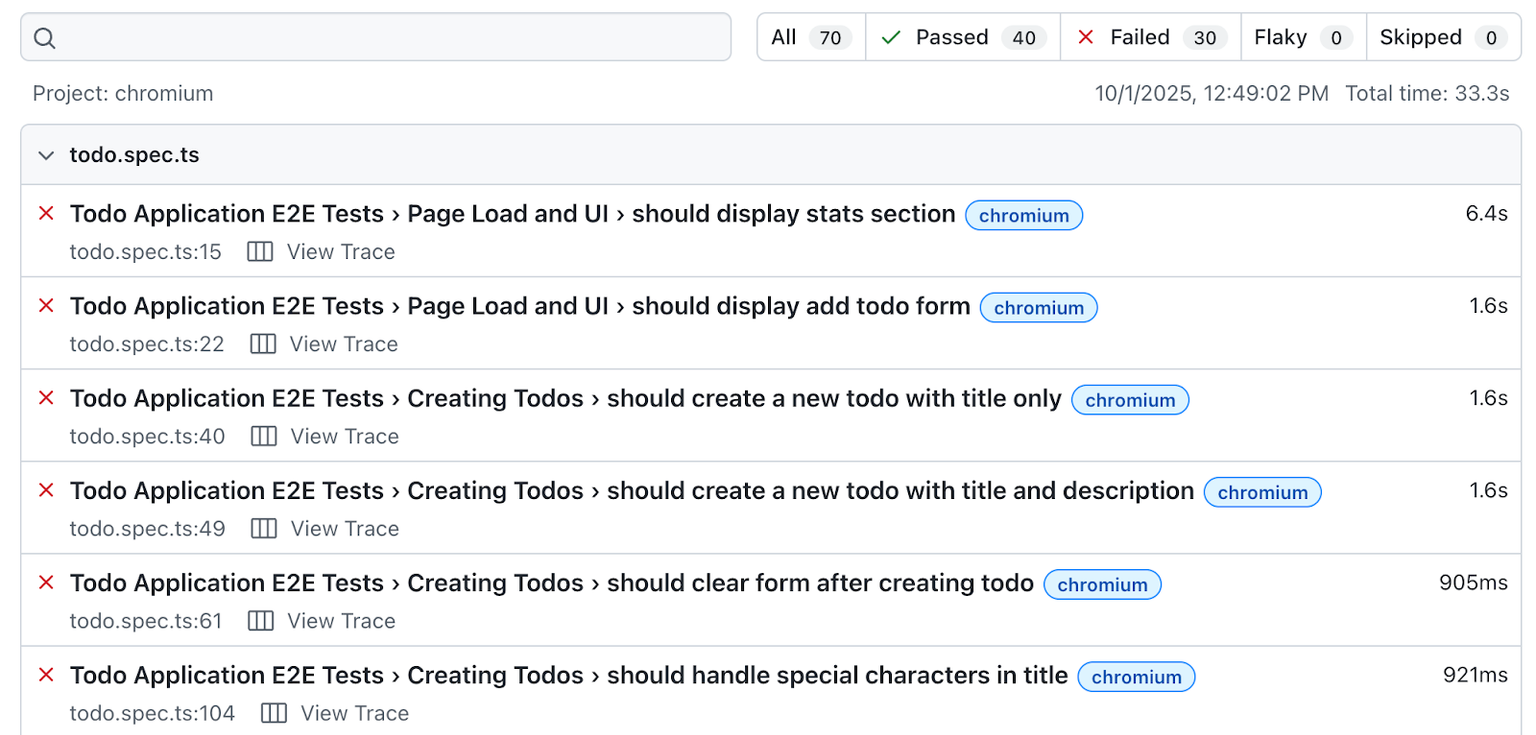1536x735 pixels.
Task: Filter by All 70 tests
Action: (811, 37)
